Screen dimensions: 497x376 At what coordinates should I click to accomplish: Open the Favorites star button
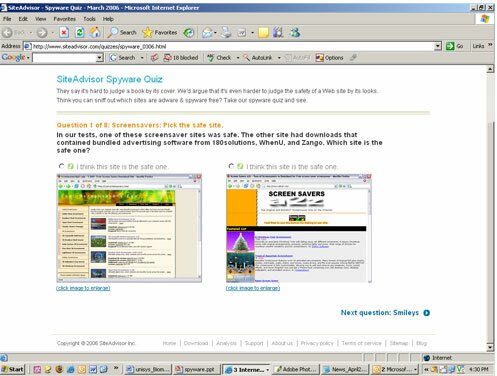pyautogui.click(x=160, y=32)
